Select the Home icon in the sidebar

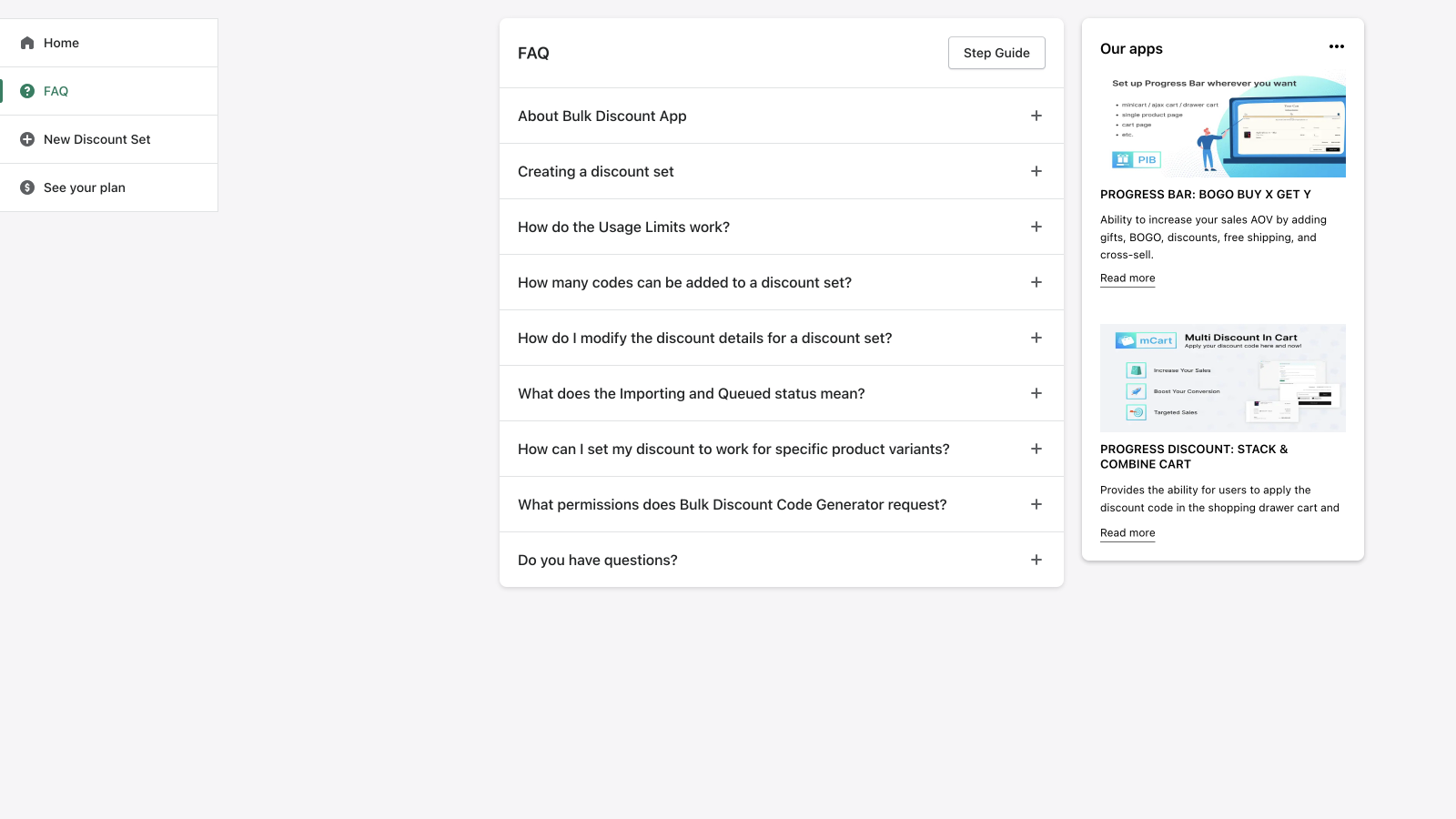[29, 42]
